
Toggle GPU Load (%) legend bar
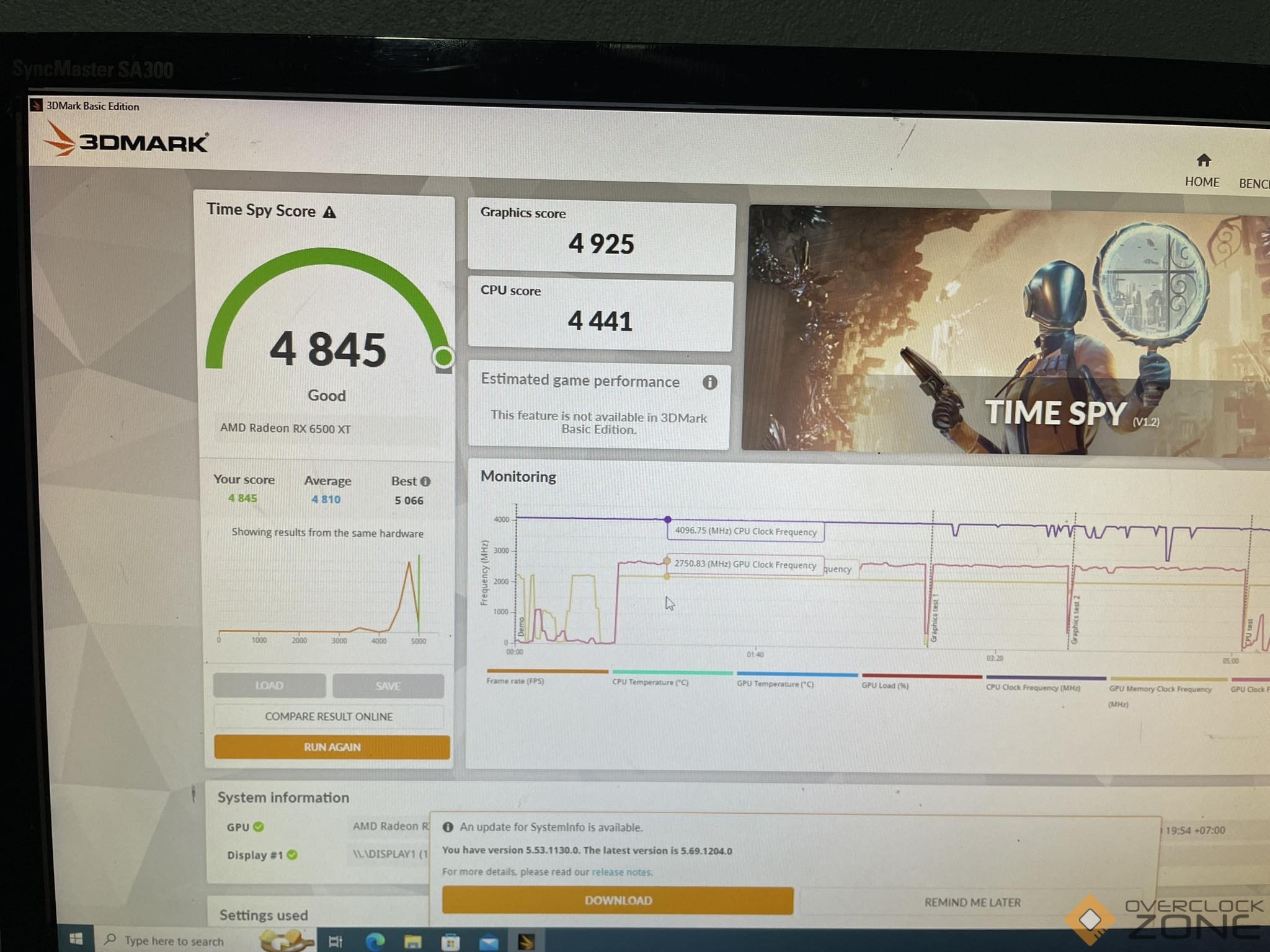(922, 676)
